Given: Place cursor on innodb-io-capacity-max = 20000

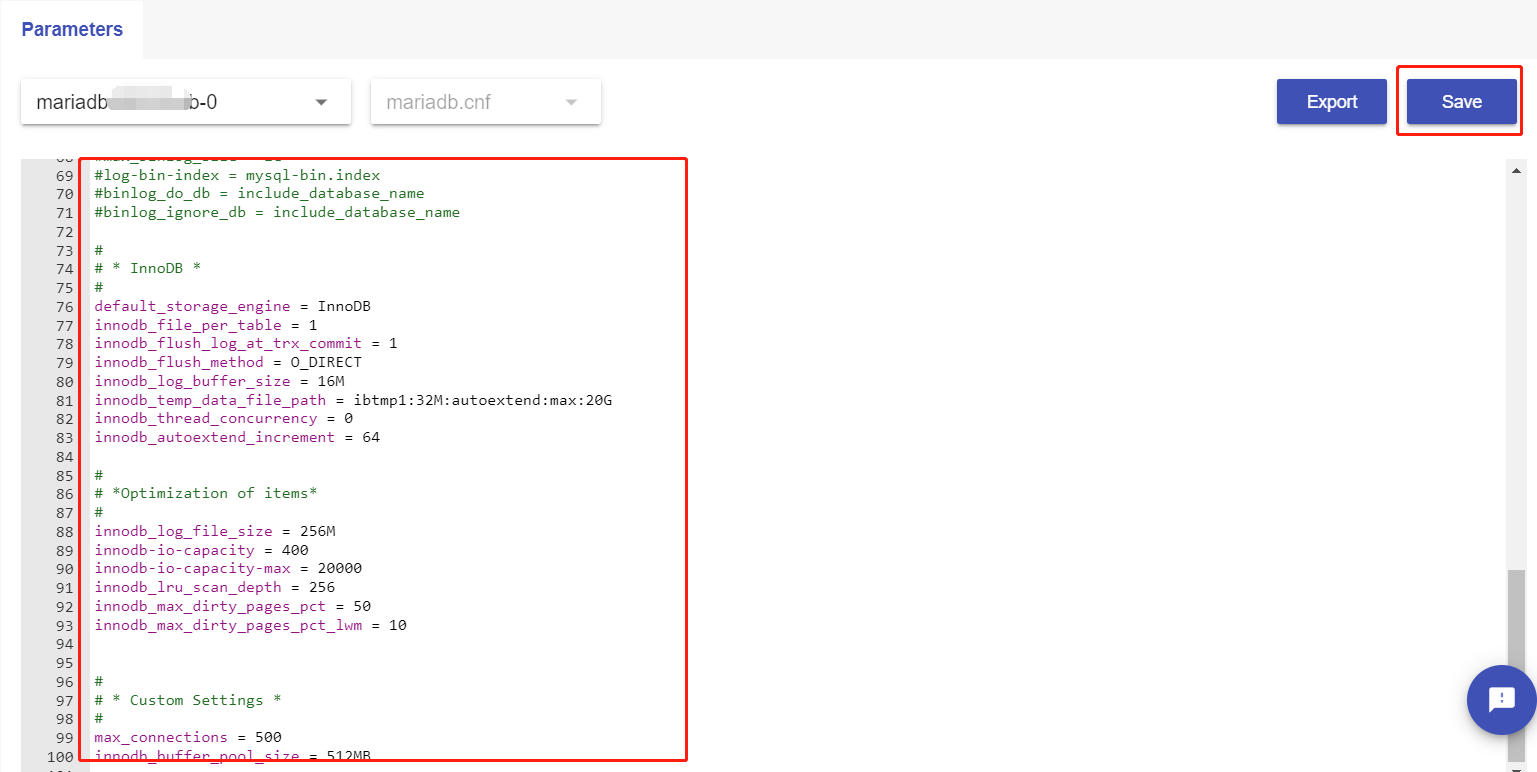Looking at the screenshot, I should pos(228,568).
